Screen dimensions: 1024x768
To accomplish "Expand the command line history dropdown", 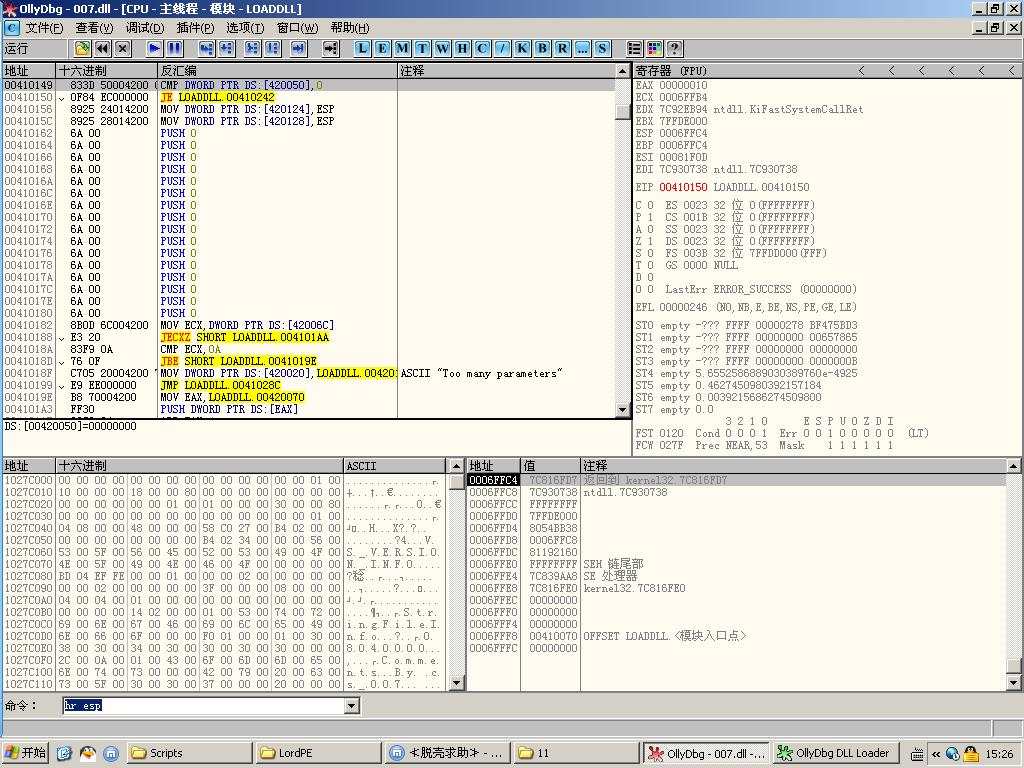I will (x=351, y=706).
